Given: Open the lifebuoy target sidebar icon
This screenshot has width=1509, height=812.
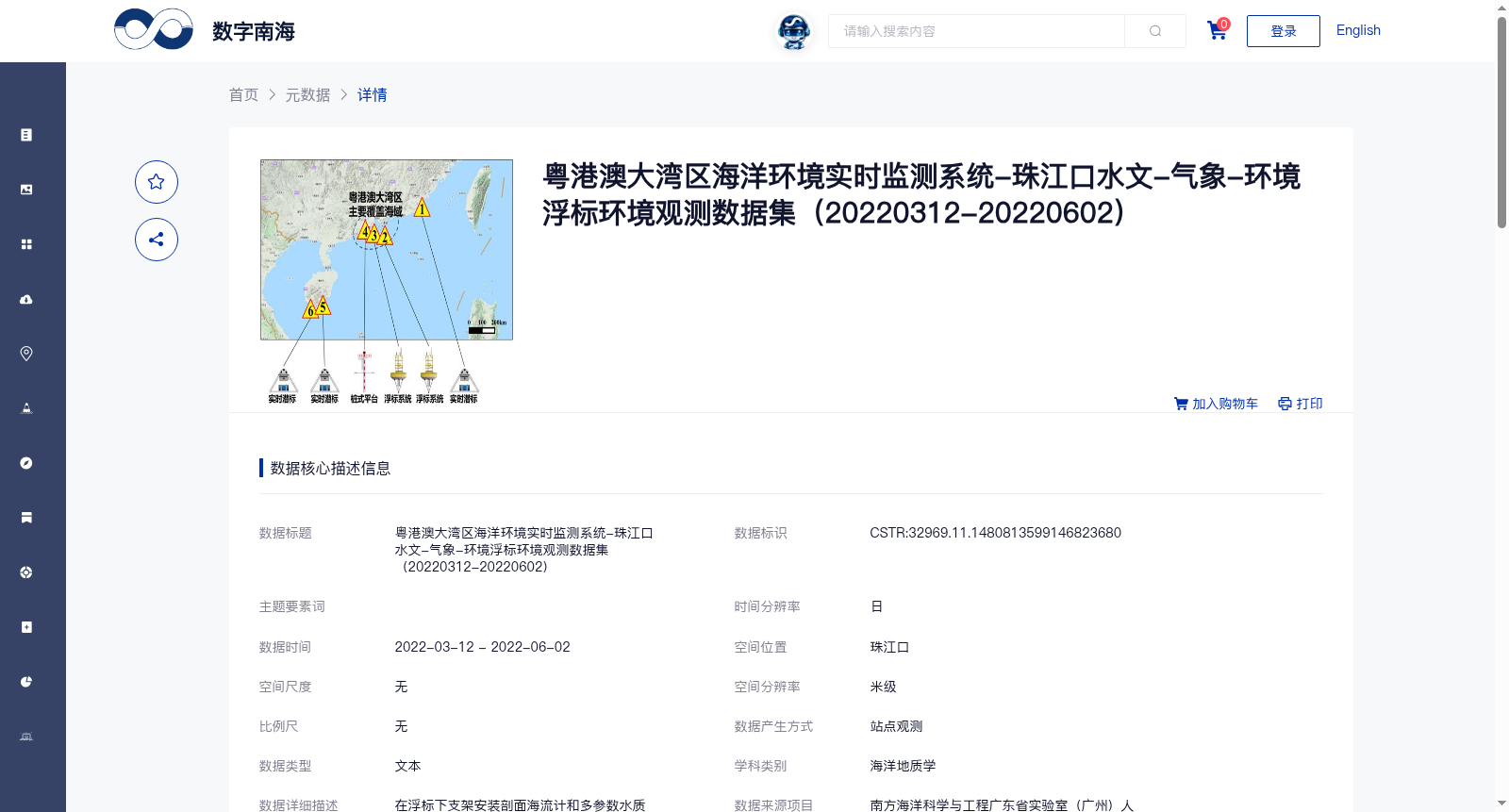Looking at the screenshot, I should (26, 572).
